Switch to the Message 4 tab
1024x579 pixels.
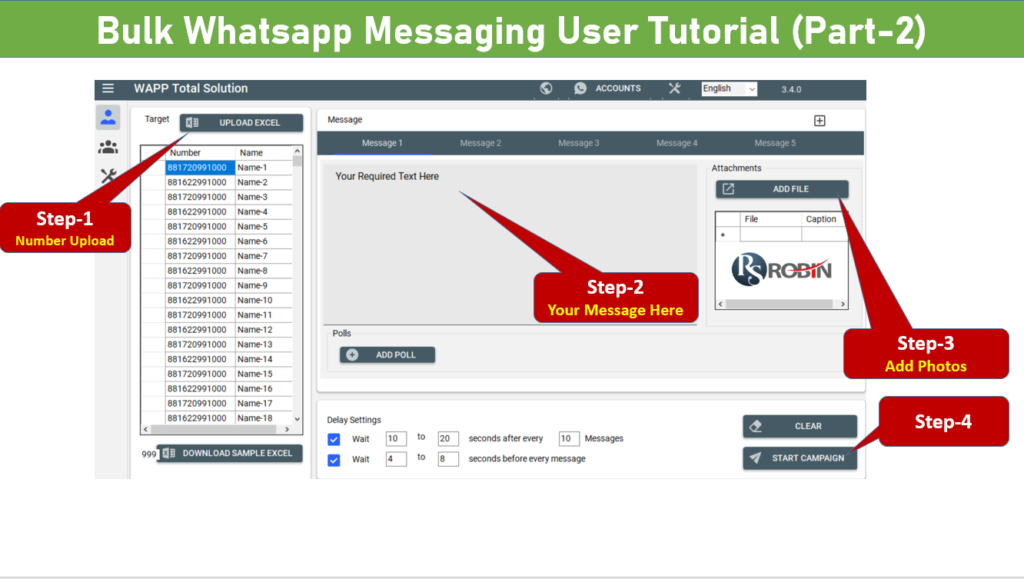point(677,143)
